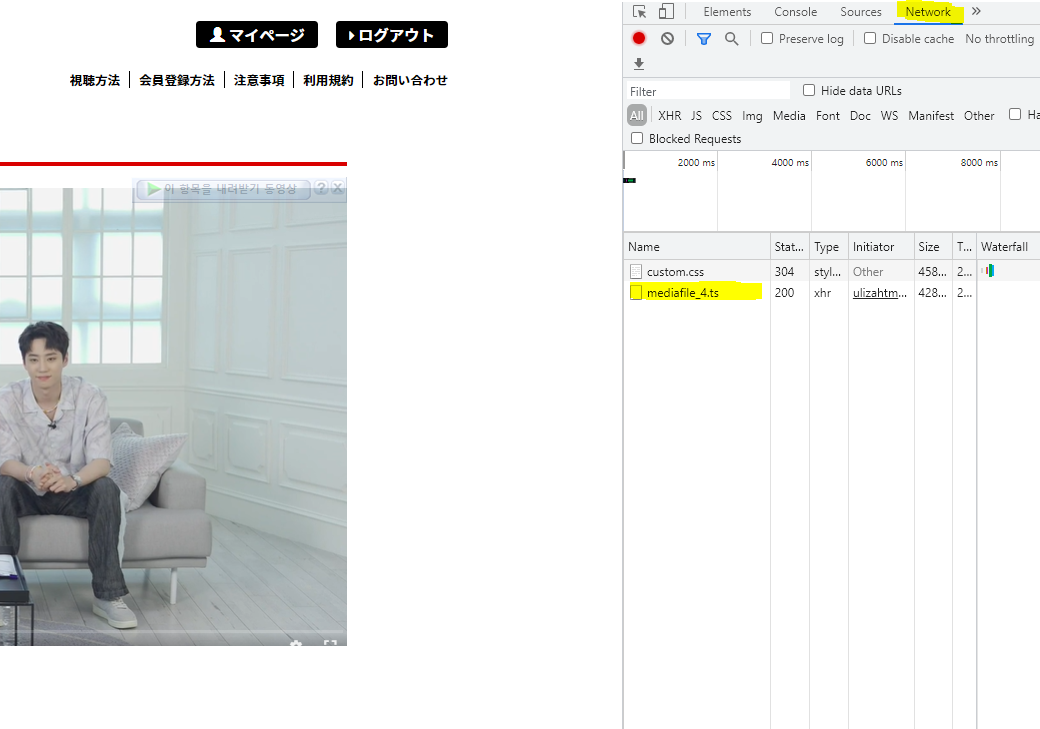Viewport: 1040px width, 729px height.
Task: Check Hide data URLs
Action: (809, 90)
